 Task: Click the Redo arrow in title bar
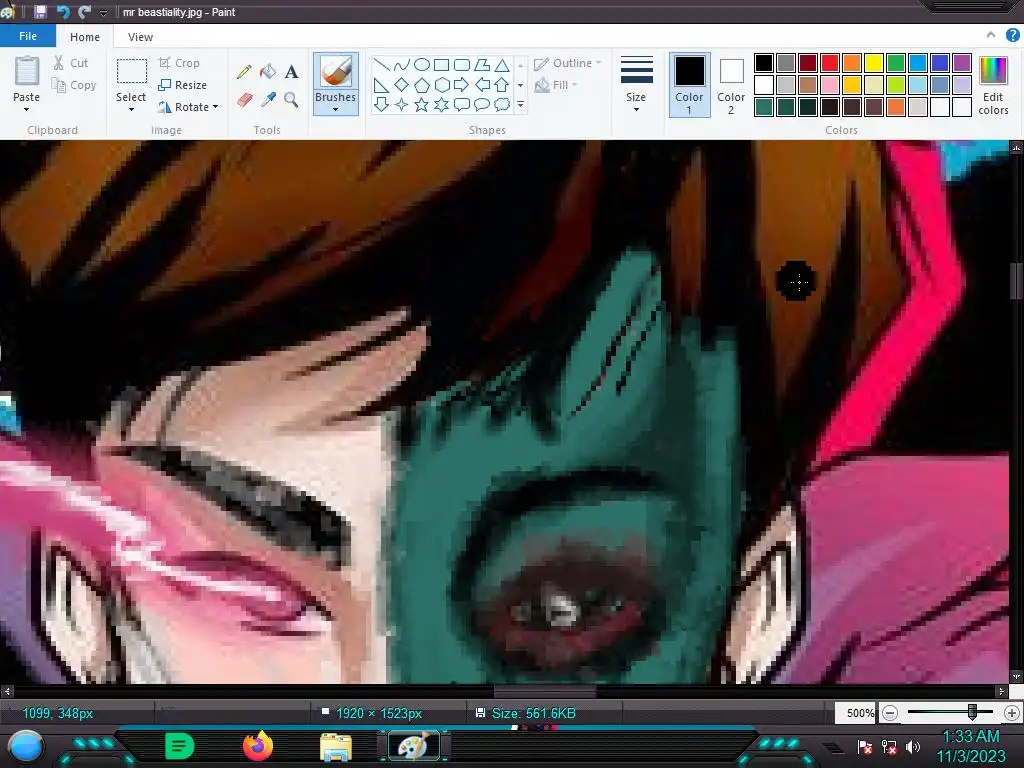click(x=84, y=12)
